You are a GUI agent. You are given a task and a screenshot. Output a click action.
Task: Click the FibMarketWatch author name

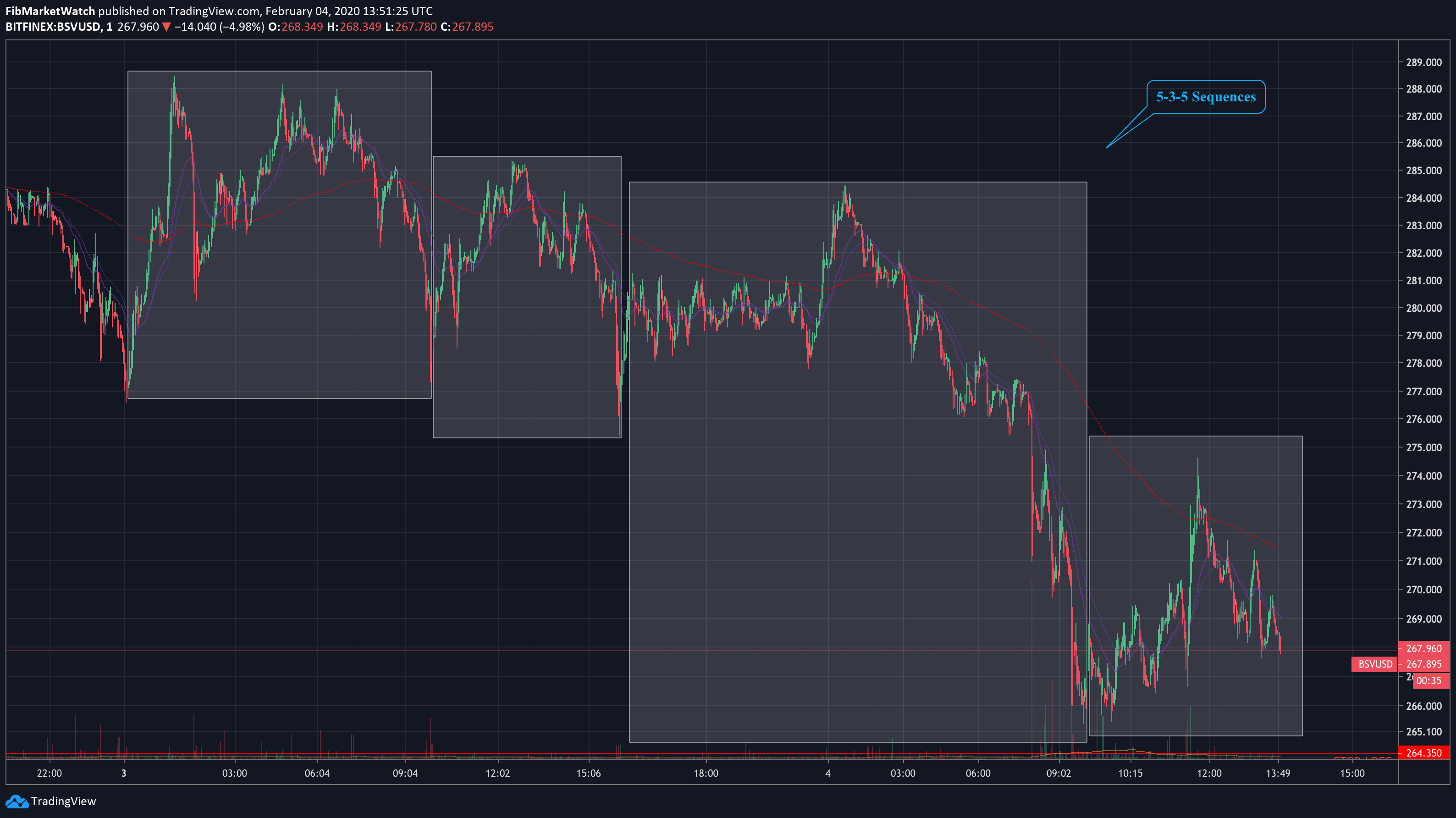click(x=50, y=11)
